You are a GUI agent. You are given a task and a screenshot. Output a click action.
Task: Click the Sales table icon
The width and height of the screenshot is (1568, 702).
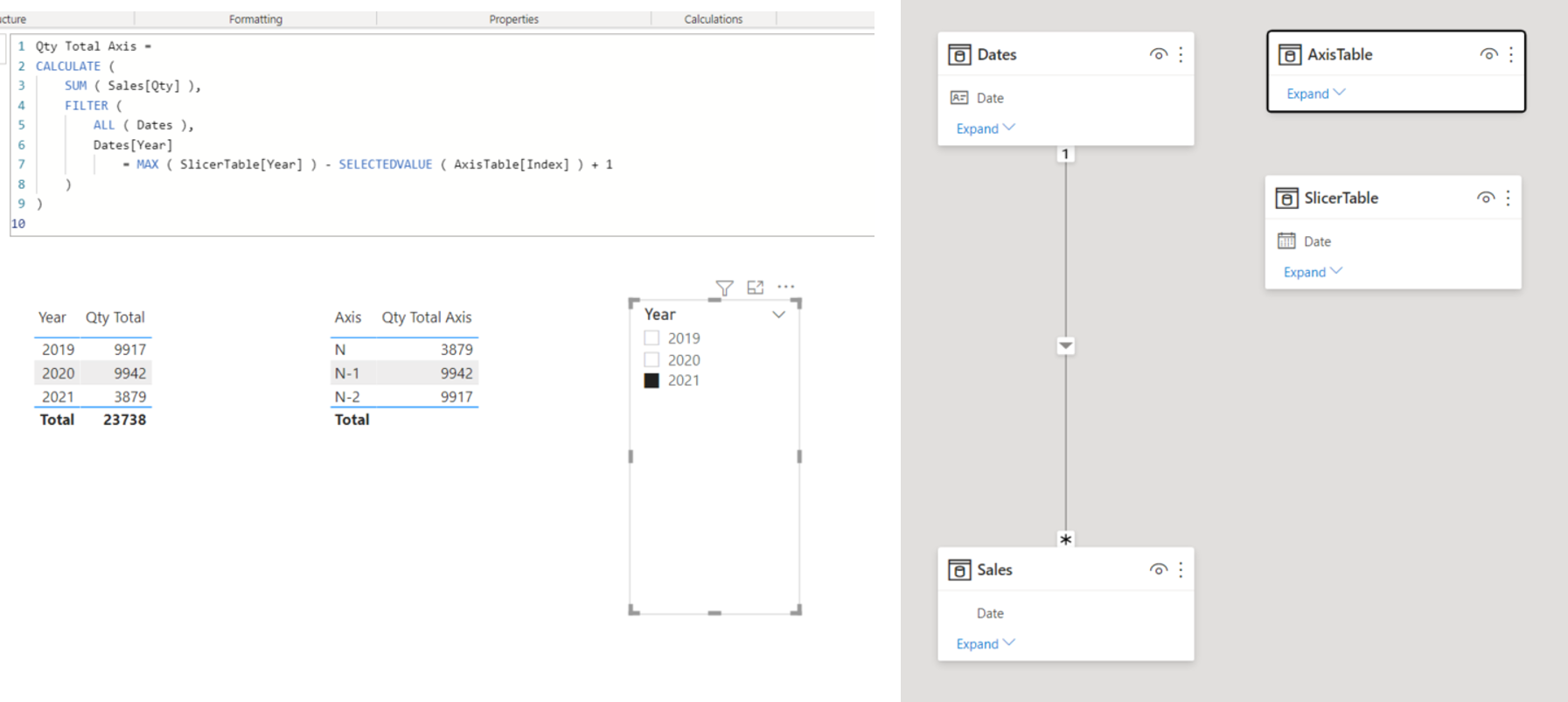959,570
